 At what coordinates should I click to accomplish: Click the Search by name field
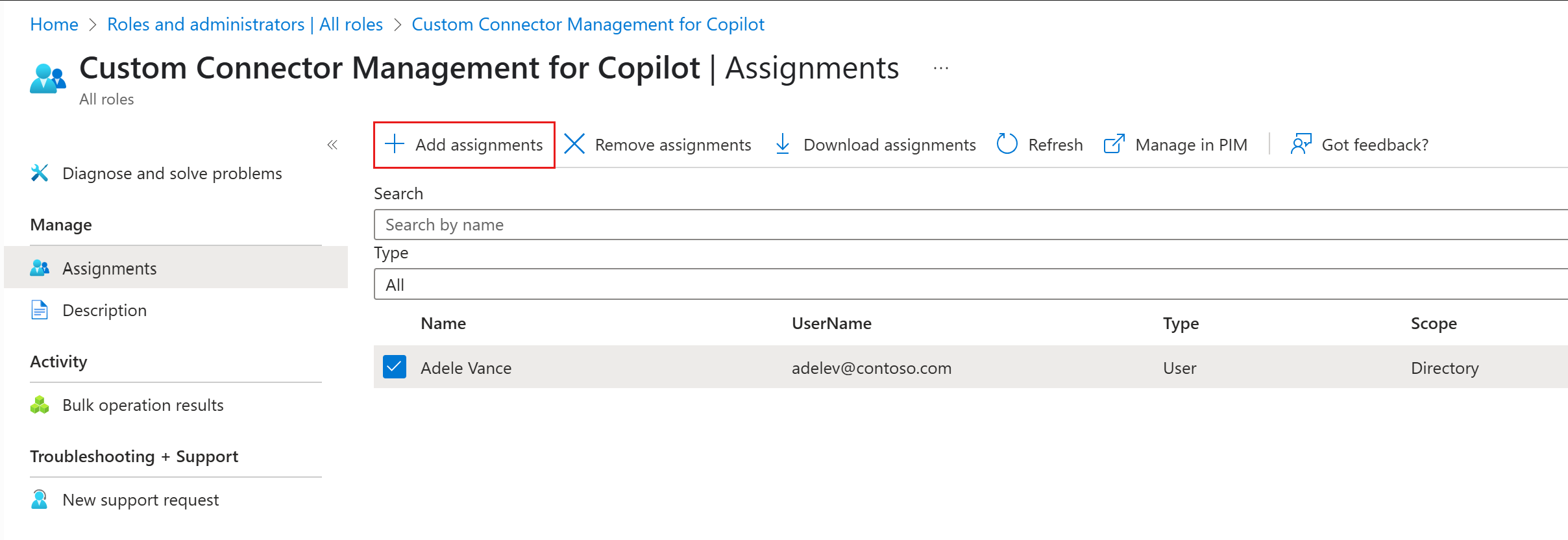(x=971, y=225)
